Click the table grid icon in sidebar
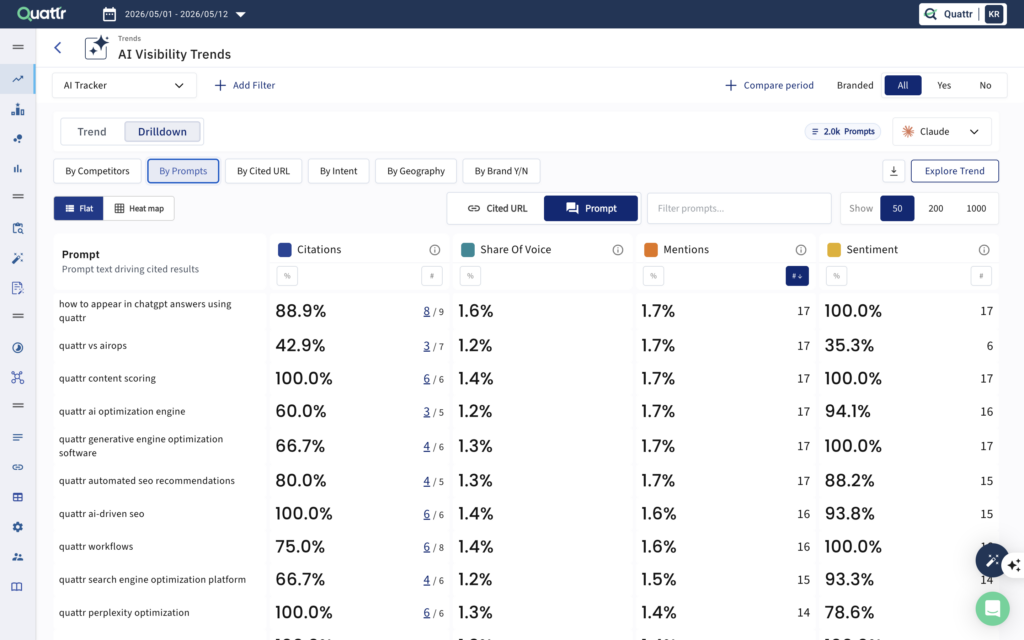Screen dimensions: 1024x640 [18, 497]
